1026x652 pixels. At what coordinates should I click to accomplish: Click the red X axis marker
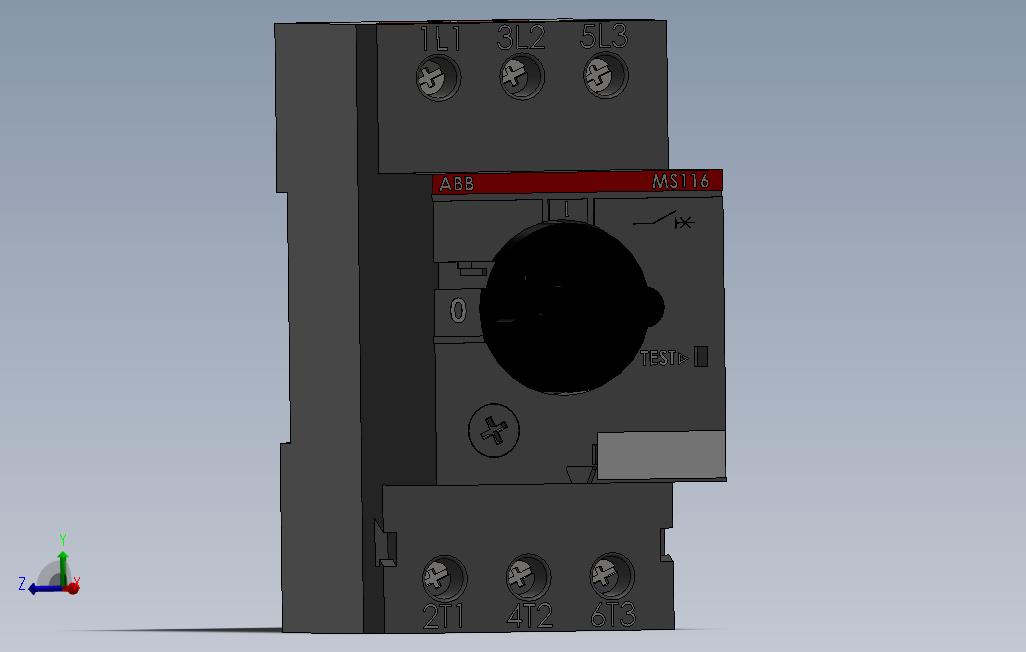[73, 588]
